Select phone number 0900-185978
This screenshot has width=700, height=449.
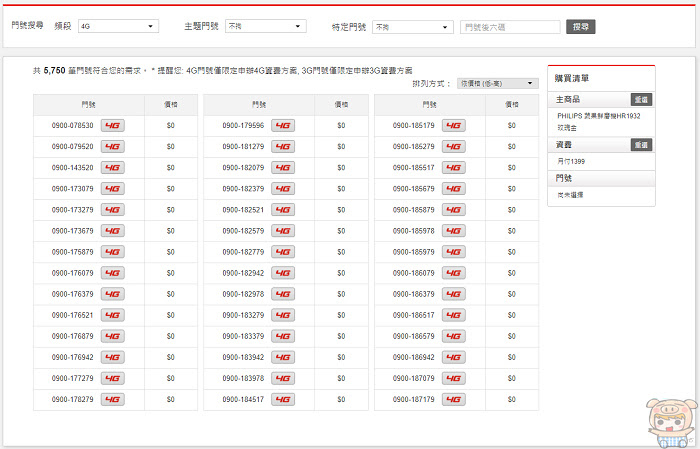413,231
